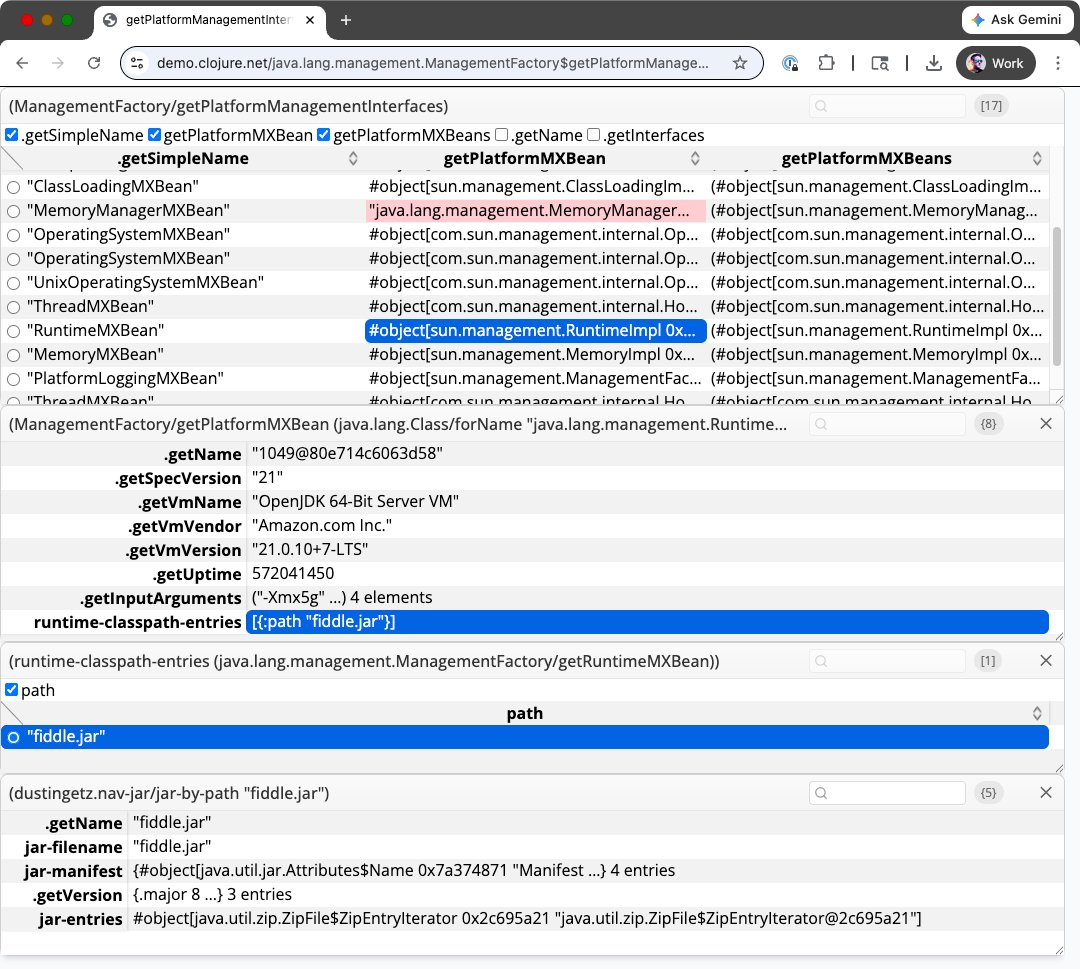
Task: Open Chrome three-dot menu
Action: 1058,63
